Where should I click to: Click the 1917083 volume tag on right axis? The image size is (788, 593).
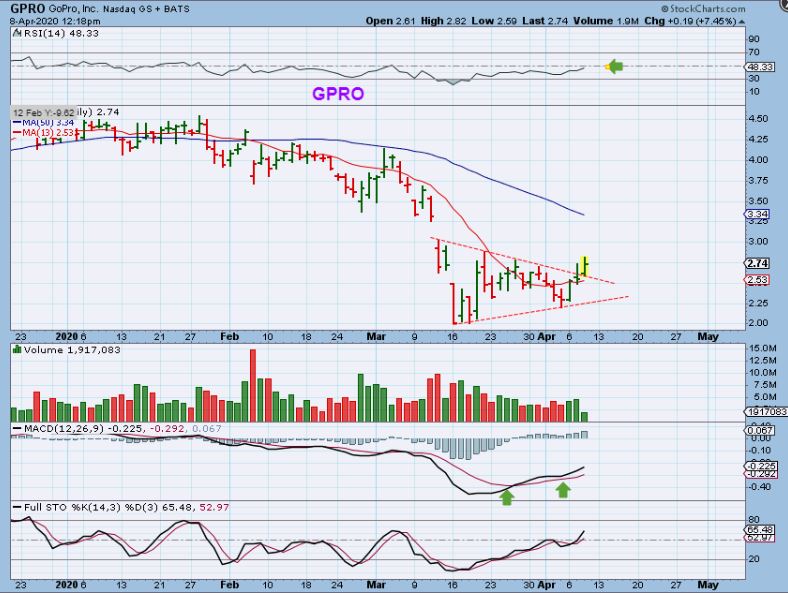coord(765,412)
